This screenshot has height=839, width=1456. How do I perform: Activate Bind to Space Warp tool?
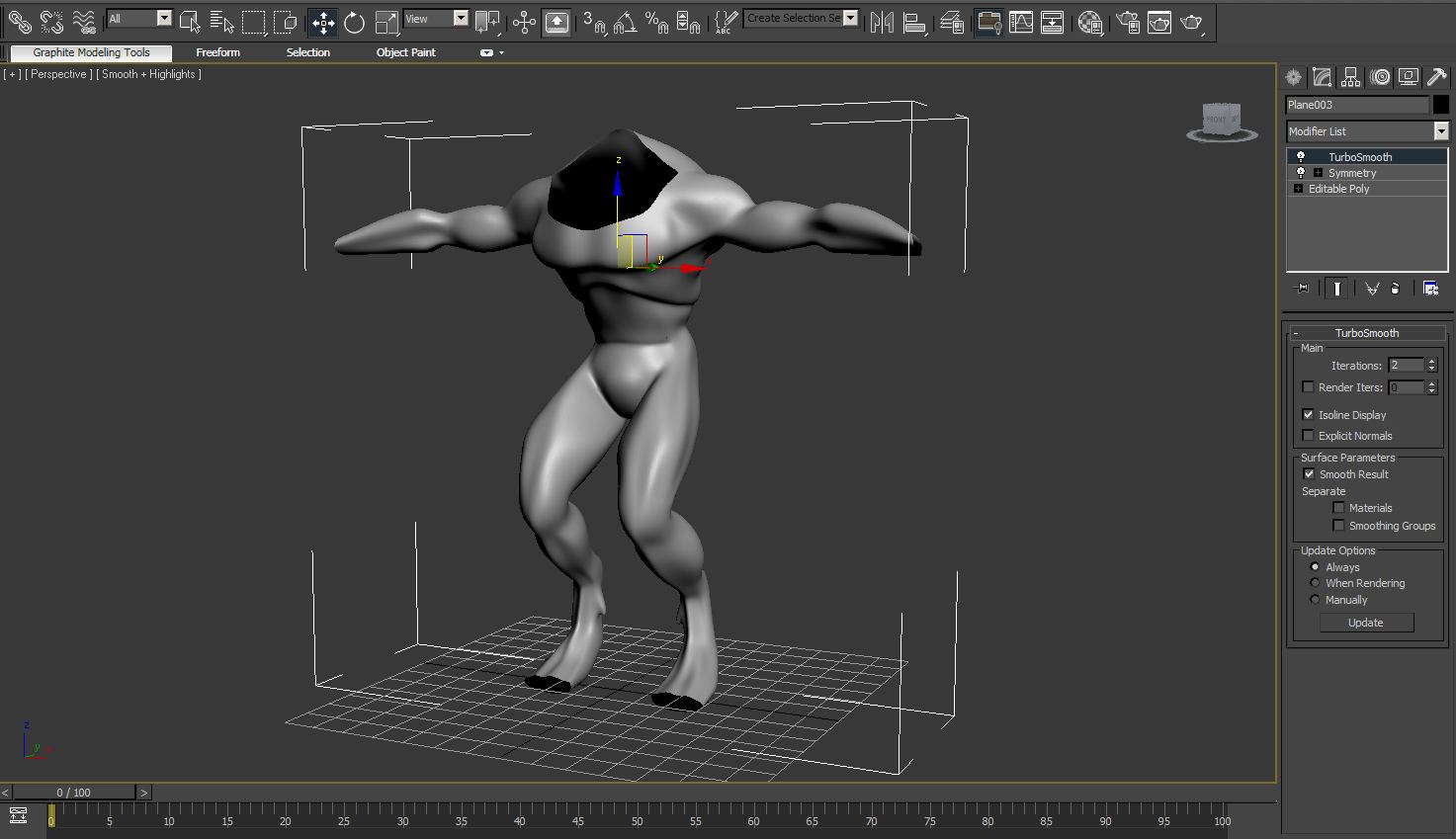point(84,21)
